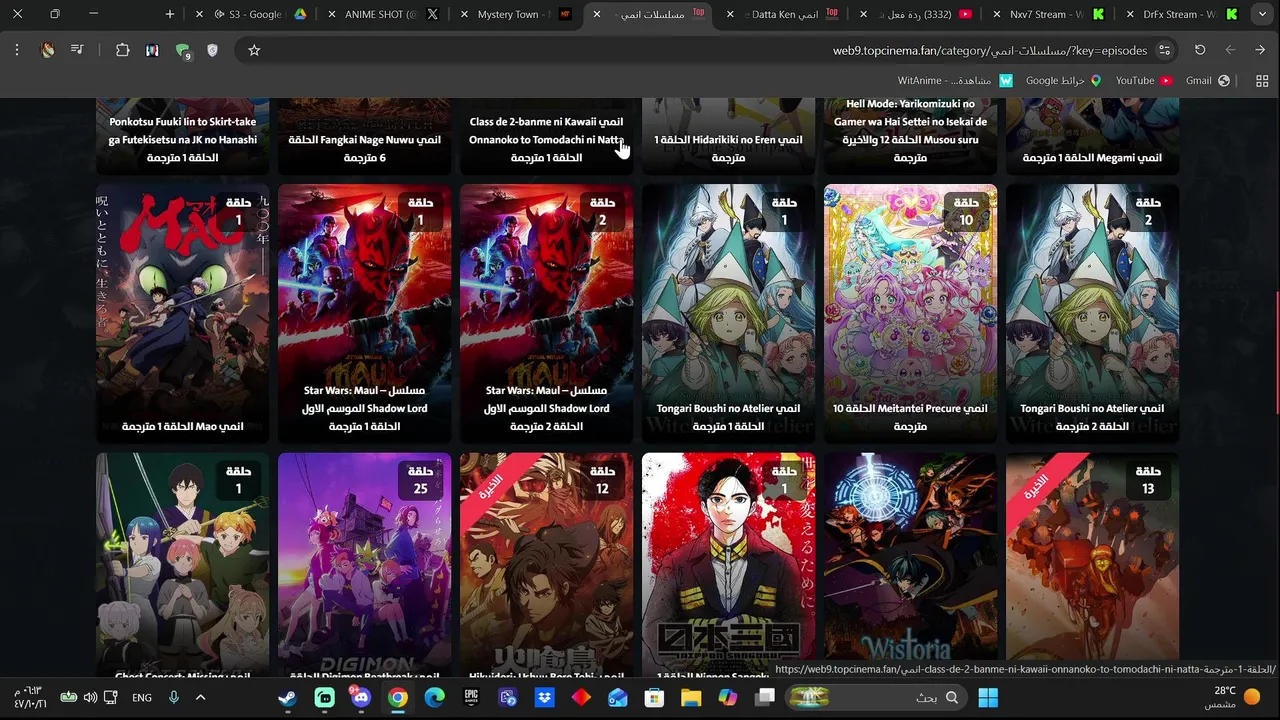1280x720 pixels.
Task: Open the Google Maps bookmark
Action: coord(1063,80)
